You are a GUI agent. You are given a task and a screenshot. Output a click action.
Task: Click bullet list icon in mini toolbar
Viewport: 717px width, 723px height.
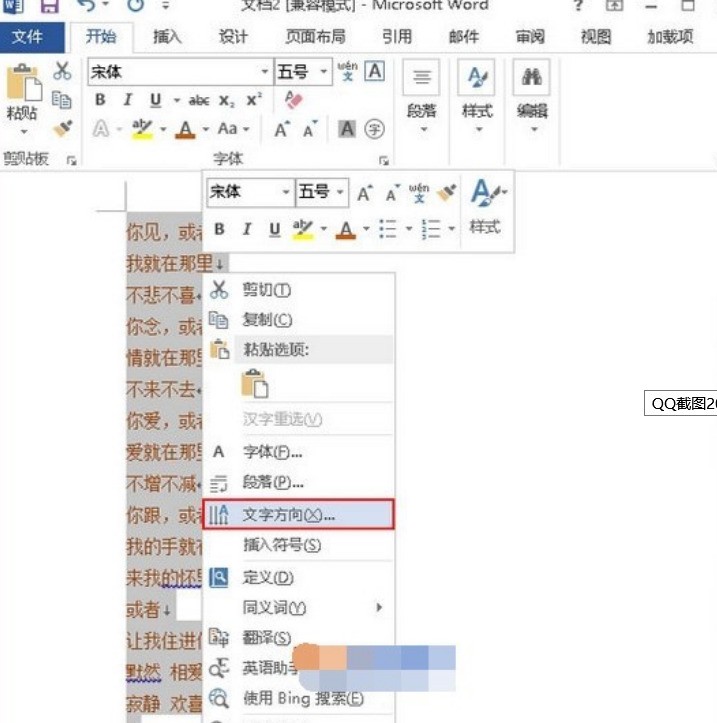pos(387,229)
